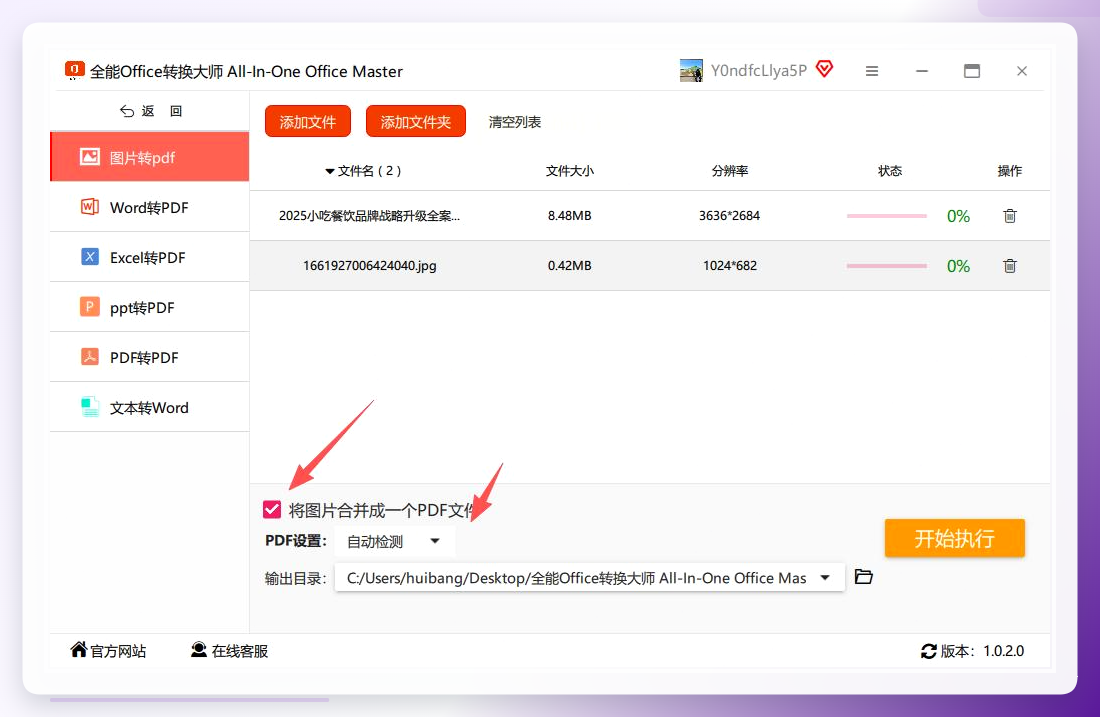Click username Y0ndfcLlya5P
This screenshot has height=717, width=1100.
pos(758,70)
